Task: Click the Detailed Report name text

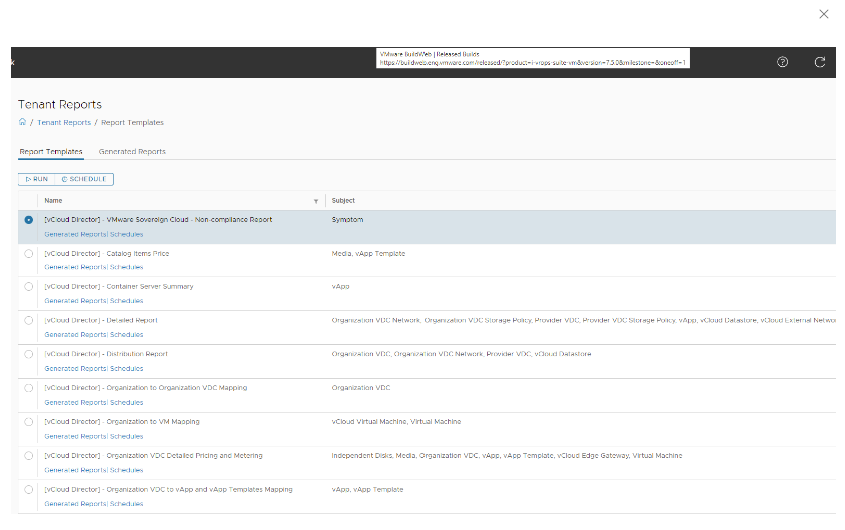Action: (101, 320)
